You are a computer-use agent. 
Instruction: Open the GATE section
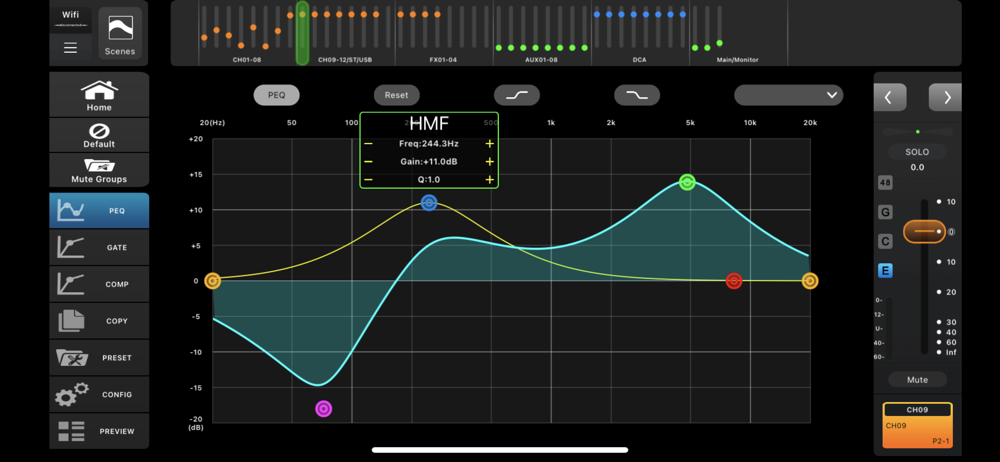point(99,248)
